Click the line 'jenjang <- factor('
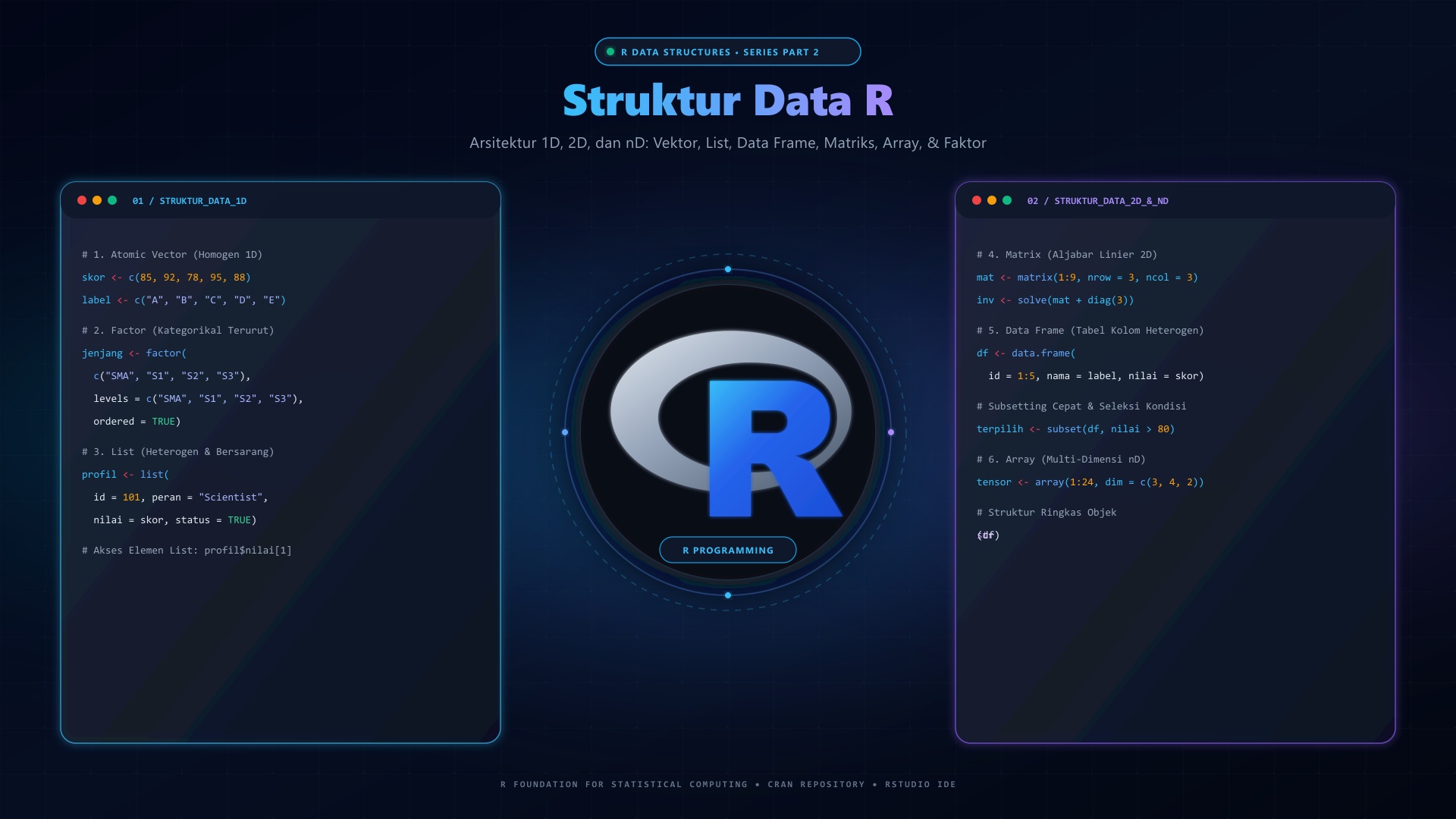Screen dimensions: 1456x819 134,353
